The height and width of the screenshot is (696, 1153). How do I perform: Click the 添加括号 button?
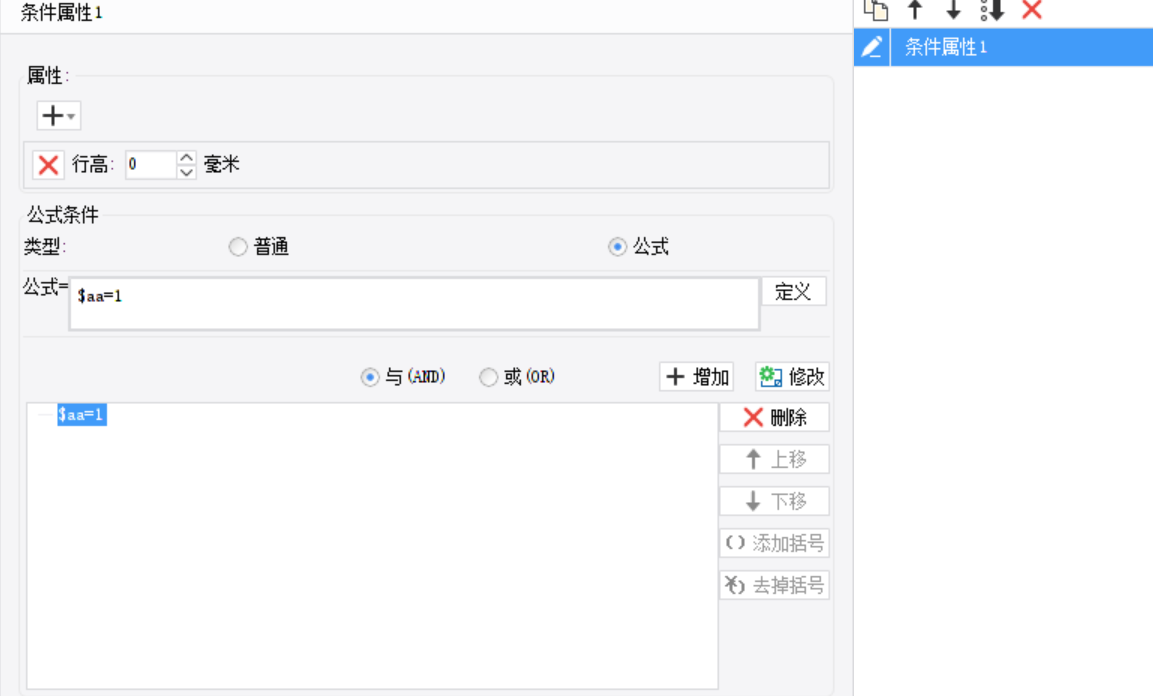(x=774, y=543)
